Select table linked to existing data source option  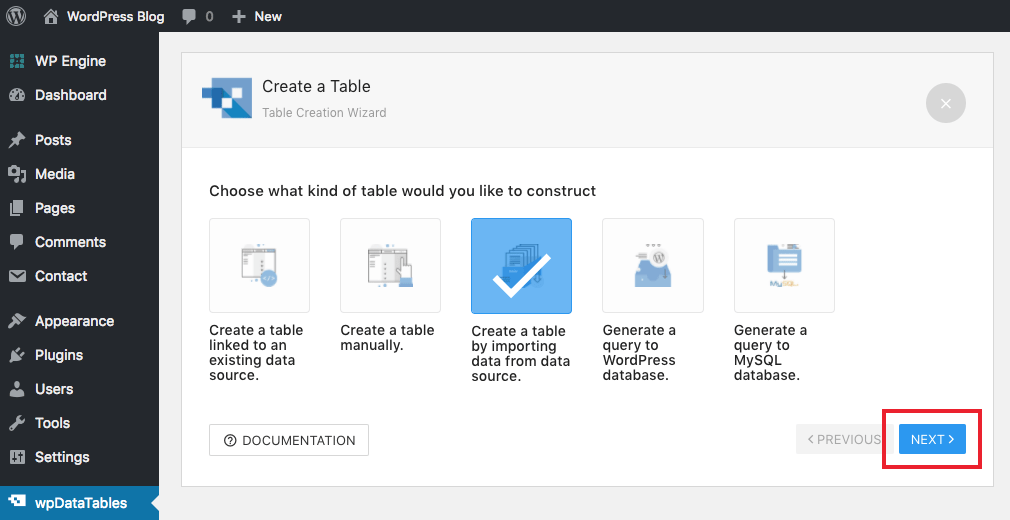(260, 265)
